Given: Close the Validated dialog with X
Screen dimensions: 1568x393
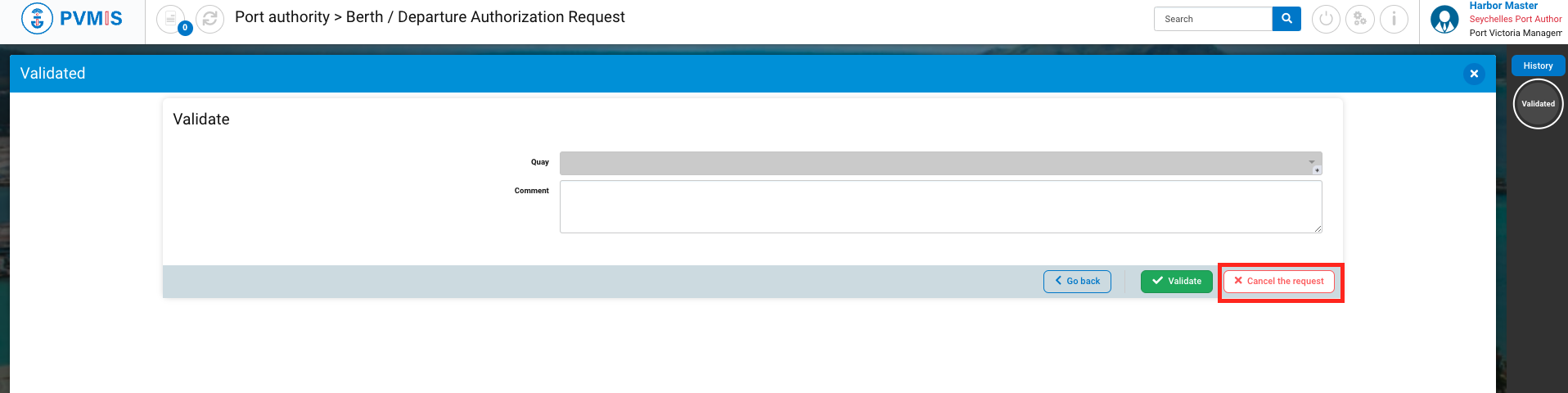Looking at the screenshot, I should coord(1474,74).
